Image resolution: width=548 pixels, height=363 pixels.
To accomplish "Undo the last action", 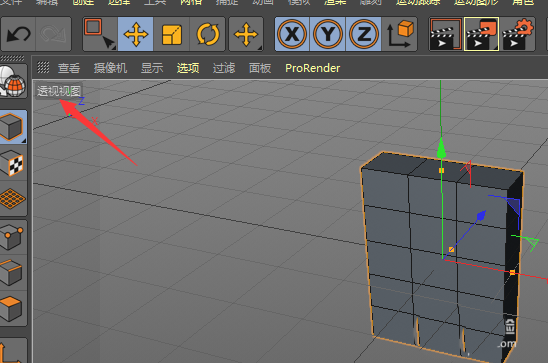I will point(18,34).
